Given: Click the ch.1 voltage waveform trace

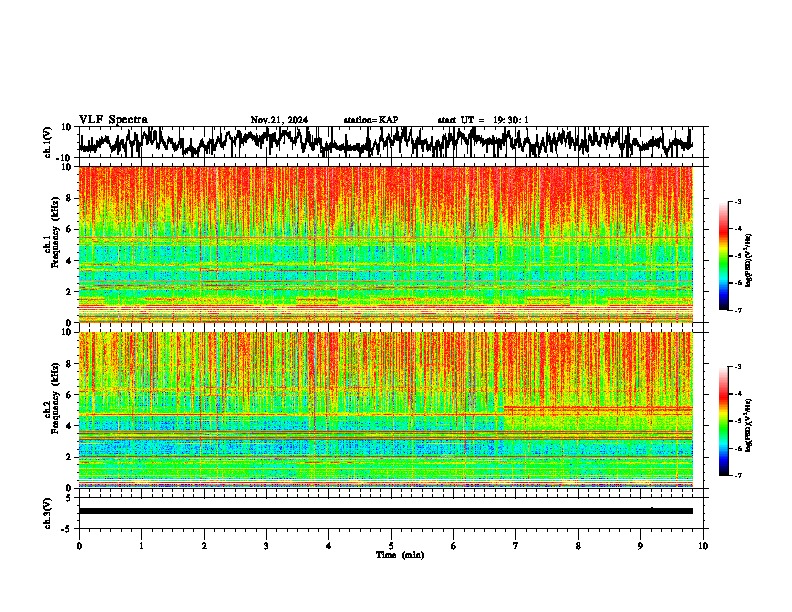Looking at the screenshot, I should coord(385,142).
